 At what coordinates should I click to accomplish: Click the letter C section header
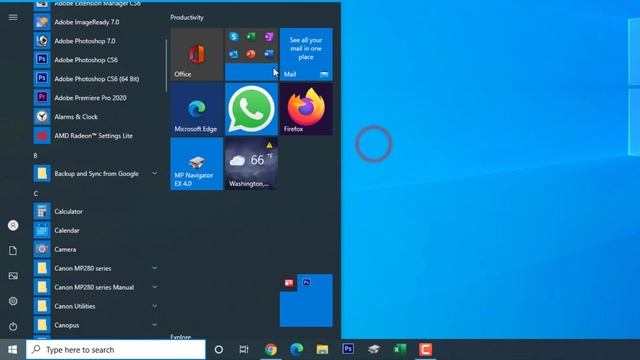36,193
